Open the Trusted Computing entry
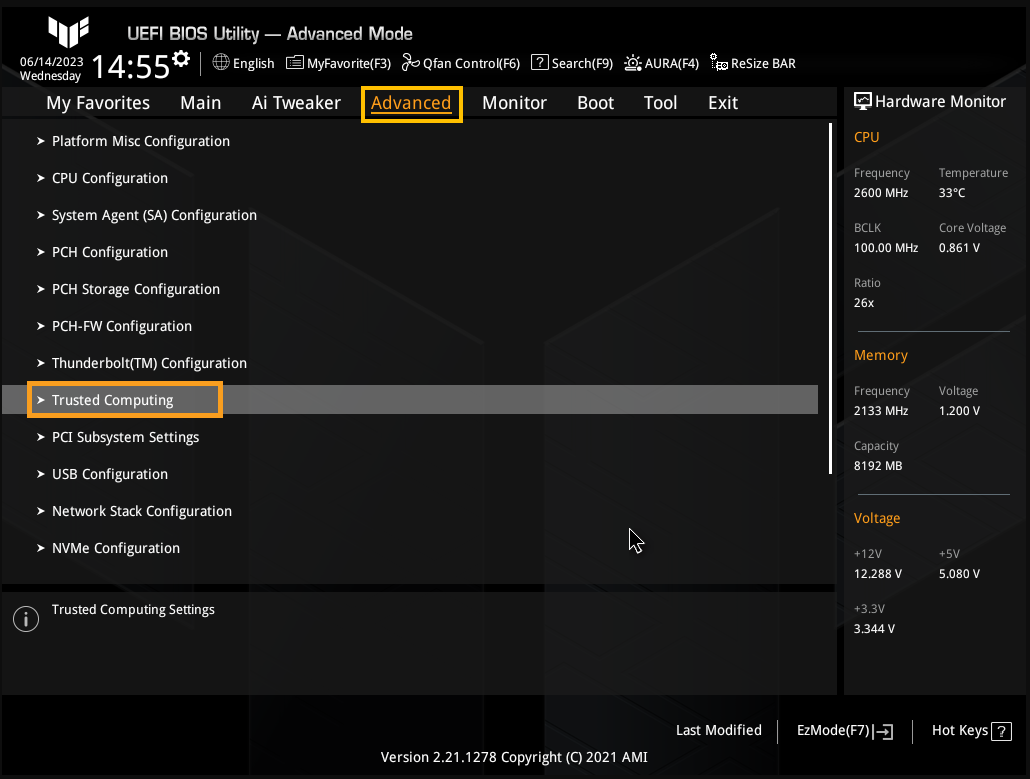 point(112,400)
